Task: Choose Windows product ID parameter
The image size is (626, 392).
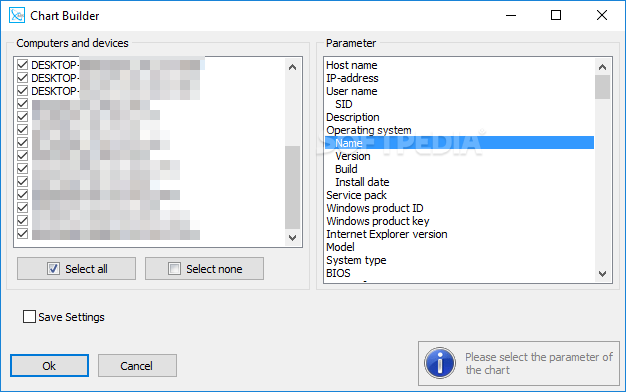Action: [x=459, y=208]
